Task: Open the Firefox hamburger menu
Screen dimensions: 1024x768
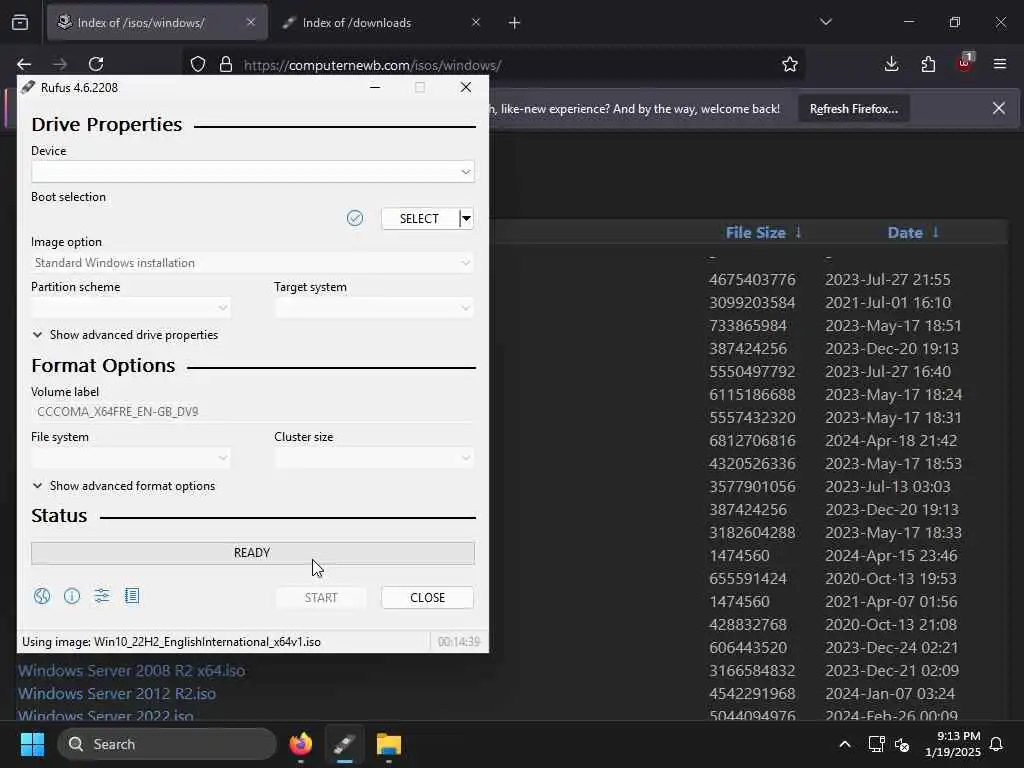Action: point(1000,64)
